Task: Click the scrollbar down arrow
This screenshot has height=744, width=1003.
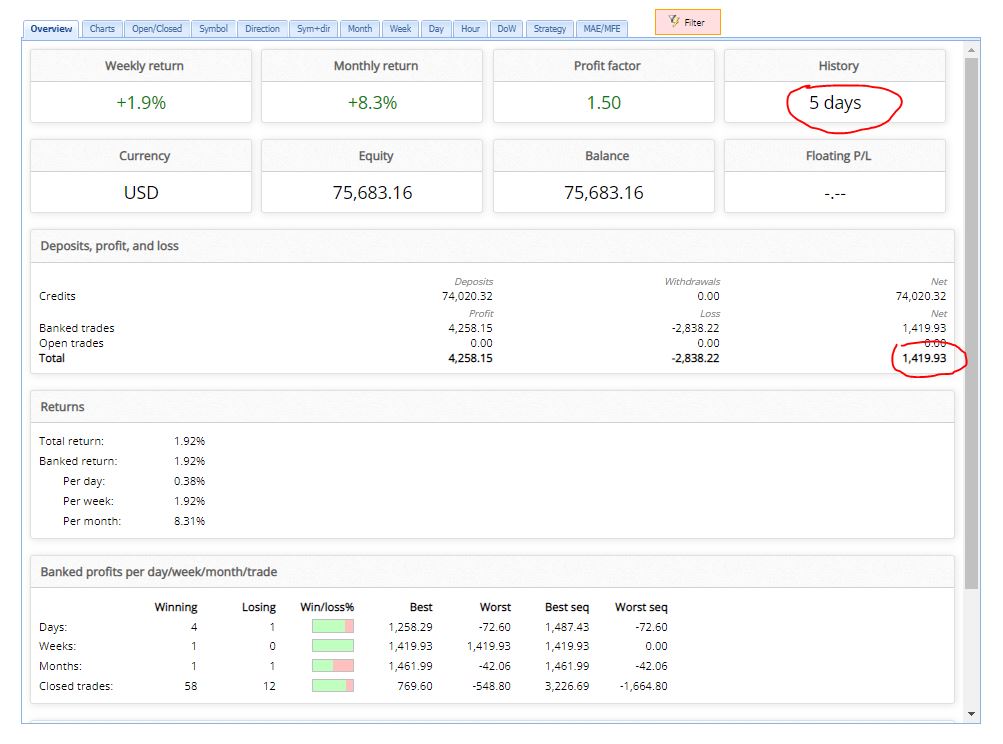Action: click(x=971, y=713)
